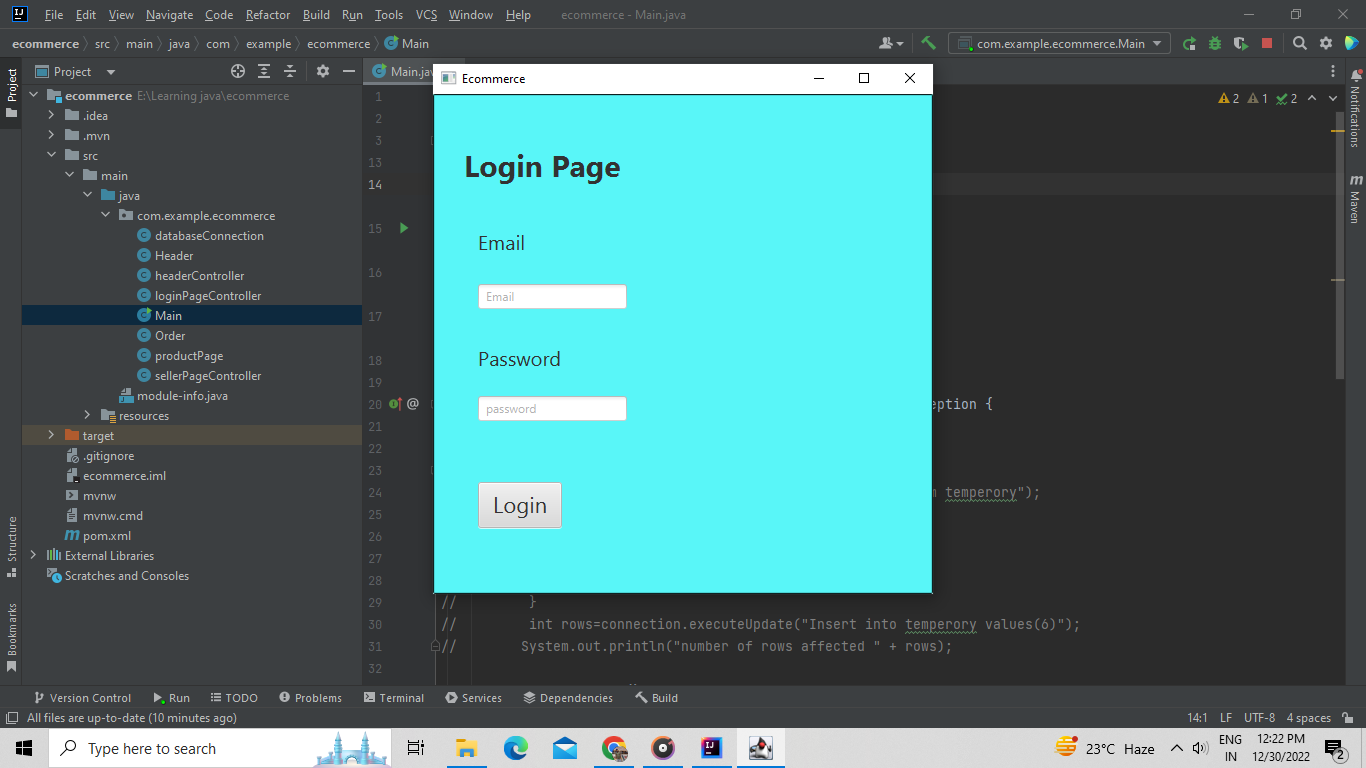The height and width of the screenshot is (768, 1366).
Task: Stop the running application with the red square
Action: (x=1267, y=44)
